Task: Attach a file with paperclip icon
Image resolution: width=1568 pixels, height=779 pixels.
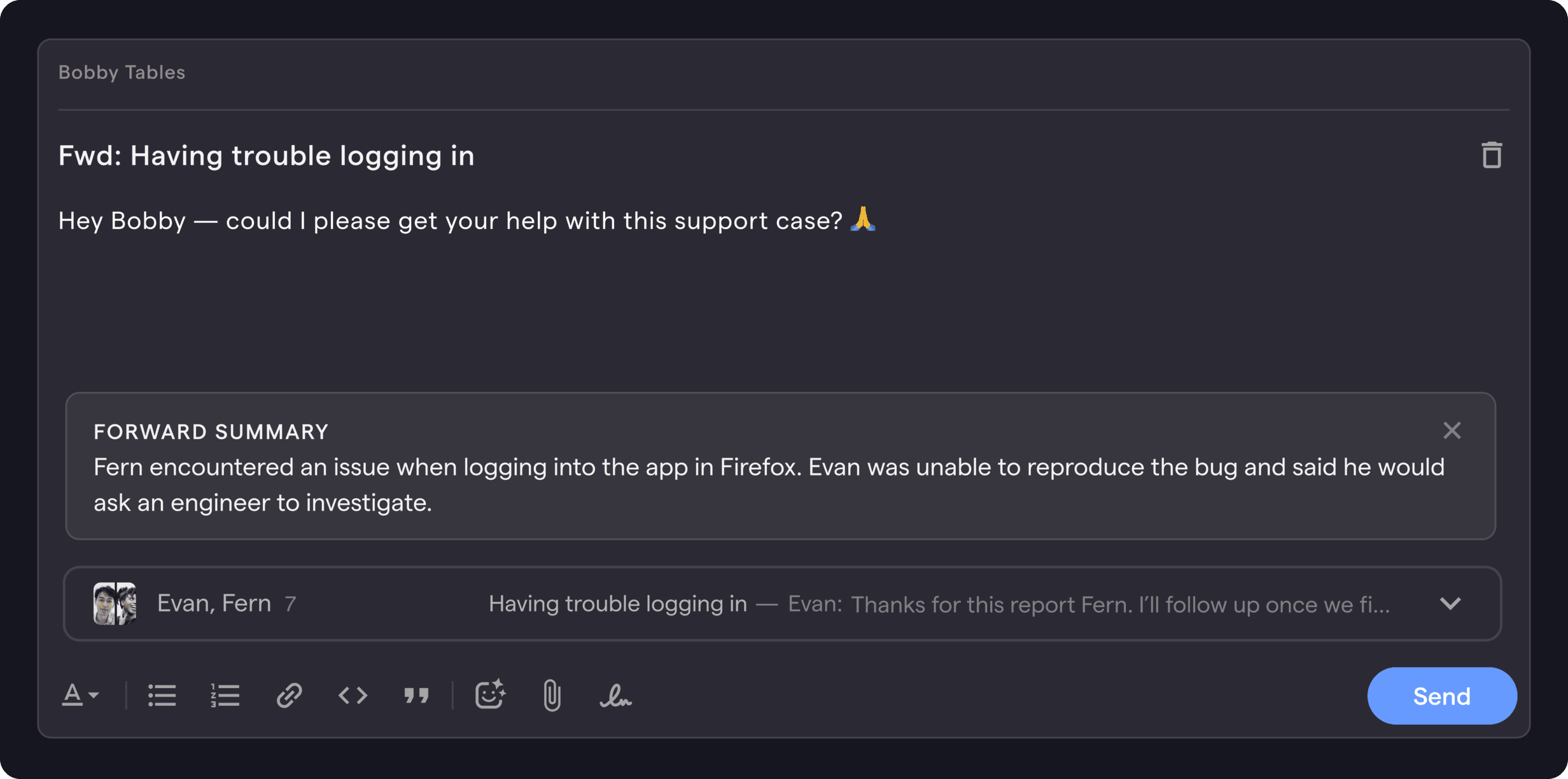Action: coord(552,696)
